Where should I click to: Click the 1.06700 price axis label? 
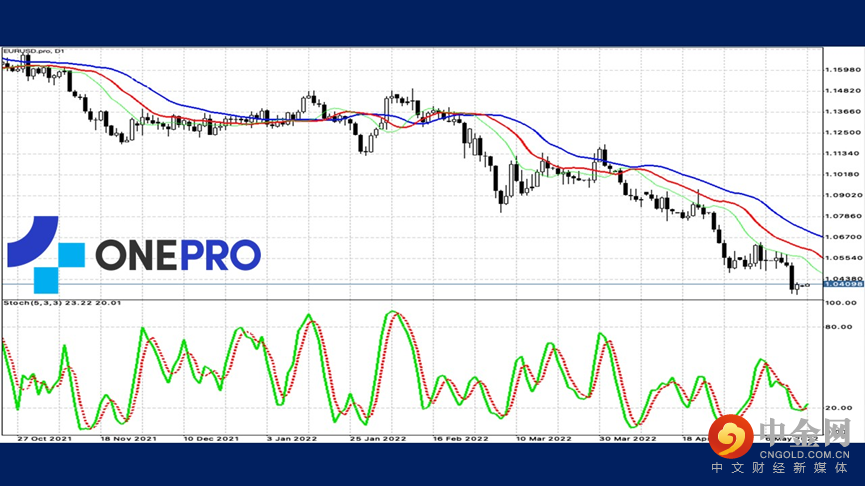coord(844,238)
